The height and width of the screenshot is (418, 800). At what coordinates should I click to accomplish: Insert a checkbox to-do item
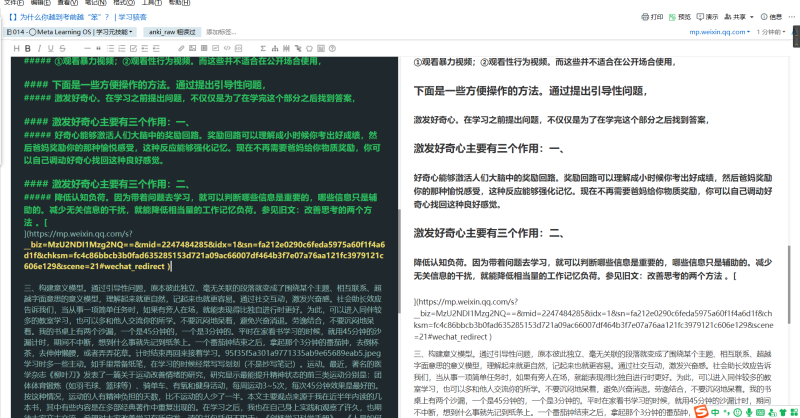(x=133, y=48)
